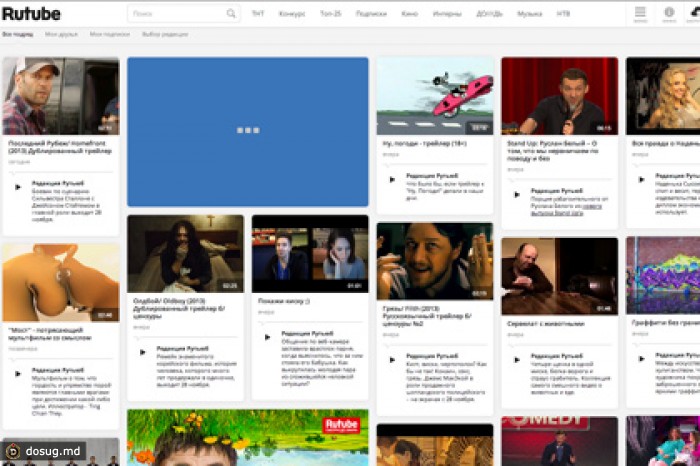Click the round info icon in header
Viewport: 700px width, 466px height.
[x=669, y=13]
